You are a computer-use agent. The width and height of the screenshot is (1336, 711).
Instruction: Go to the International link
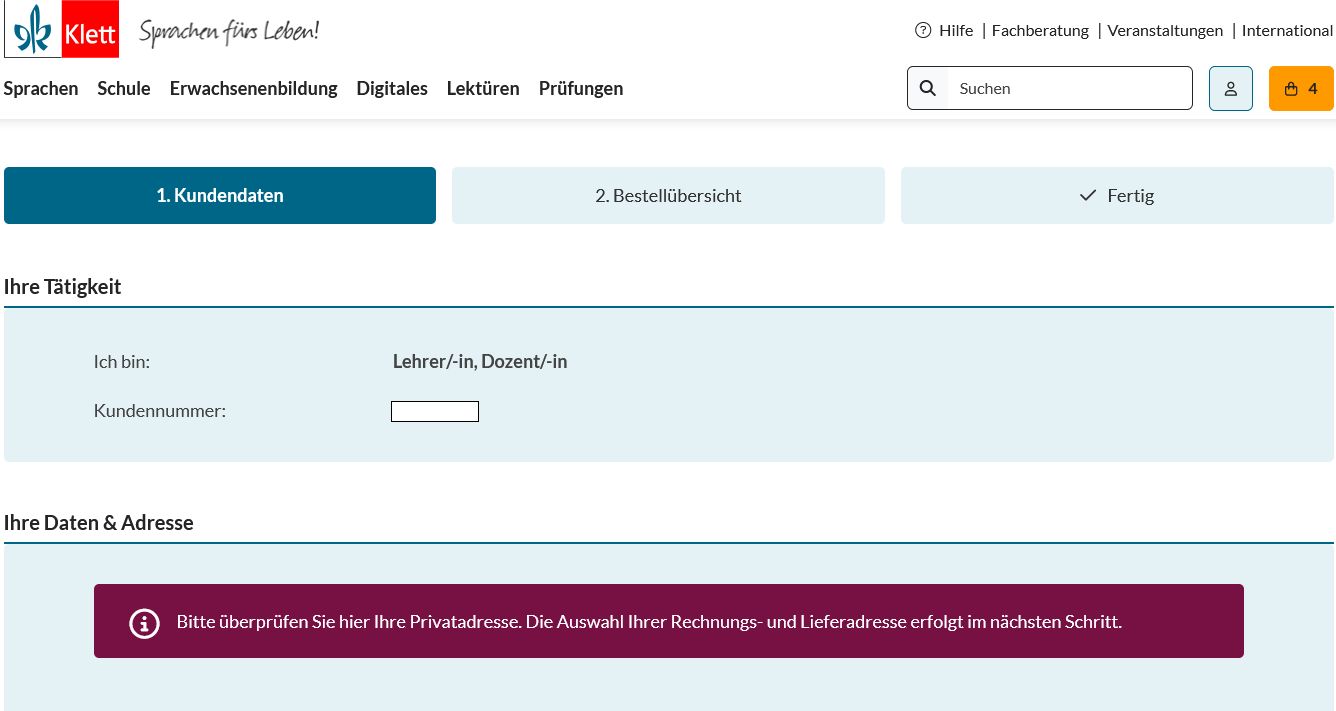[1287, 30]
